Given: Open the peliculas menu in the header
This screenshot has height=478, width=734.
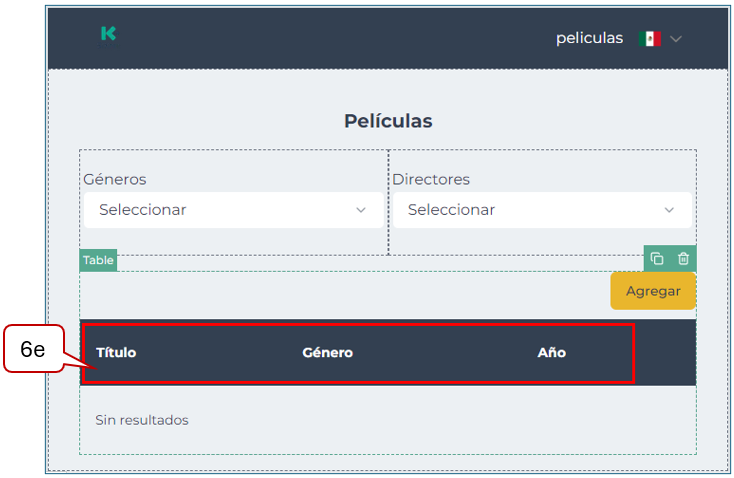Looking at the screenshot, I should point(589,38).
